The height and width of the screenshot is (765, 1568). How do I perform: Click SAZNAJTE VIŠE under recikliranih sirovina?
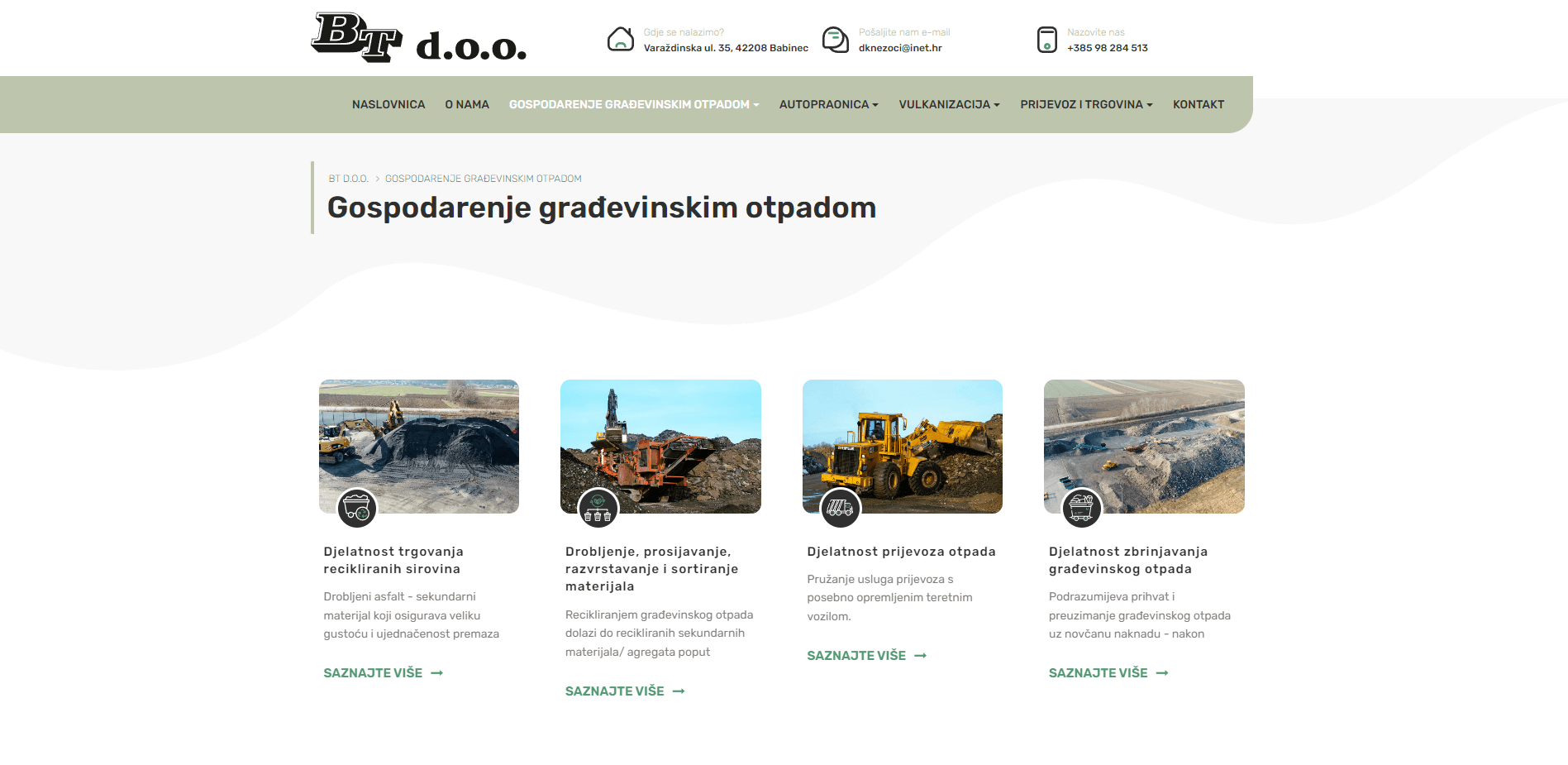[373, 673]
